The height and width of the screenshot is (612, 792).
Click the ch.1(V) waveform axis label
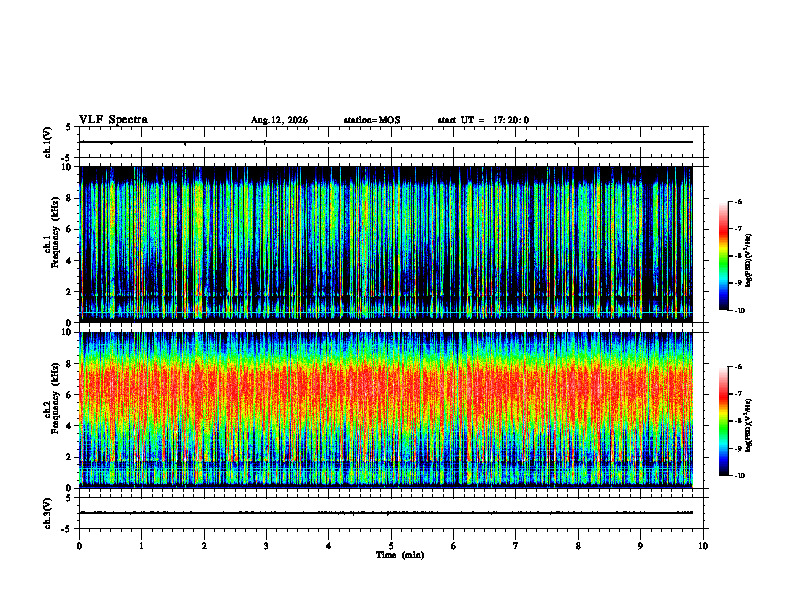(x=48, y=142)
